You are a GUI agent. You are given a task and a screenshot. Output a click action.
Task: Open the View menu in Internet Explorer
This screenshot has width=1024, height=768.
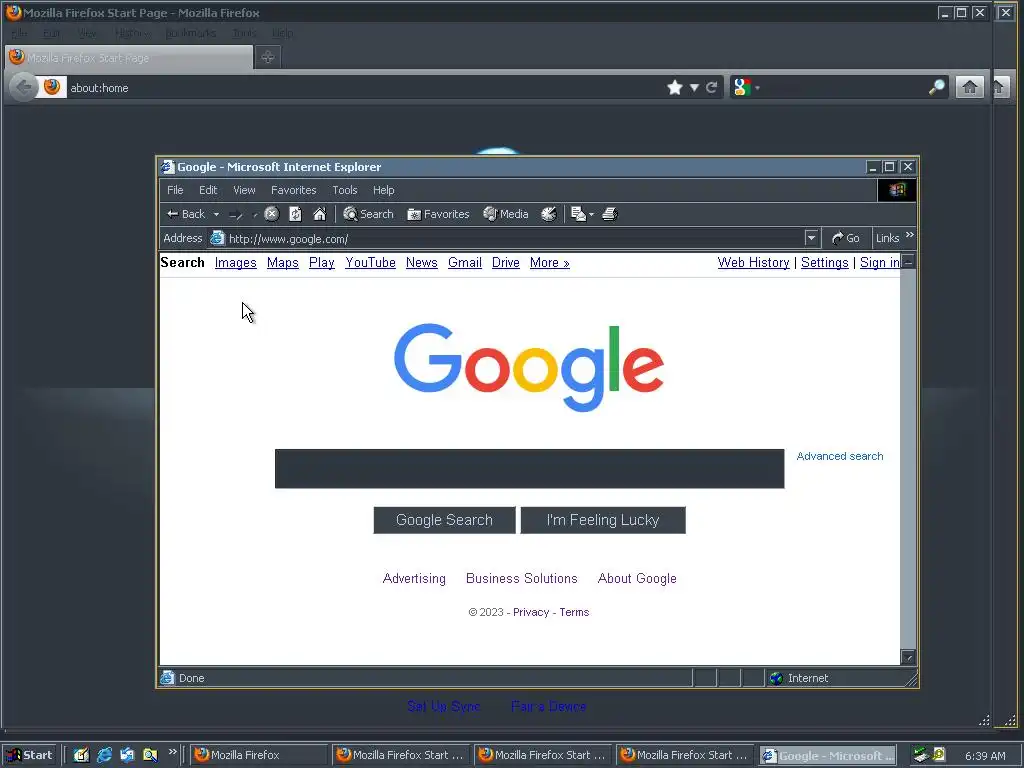[x=244, y=190]
